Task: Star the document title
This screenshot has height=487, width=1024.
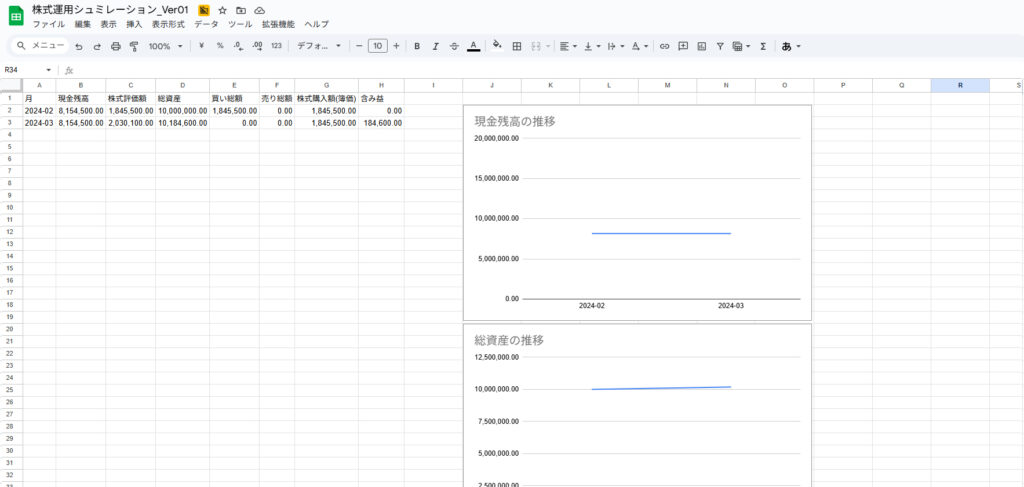Action: point(222,10)
